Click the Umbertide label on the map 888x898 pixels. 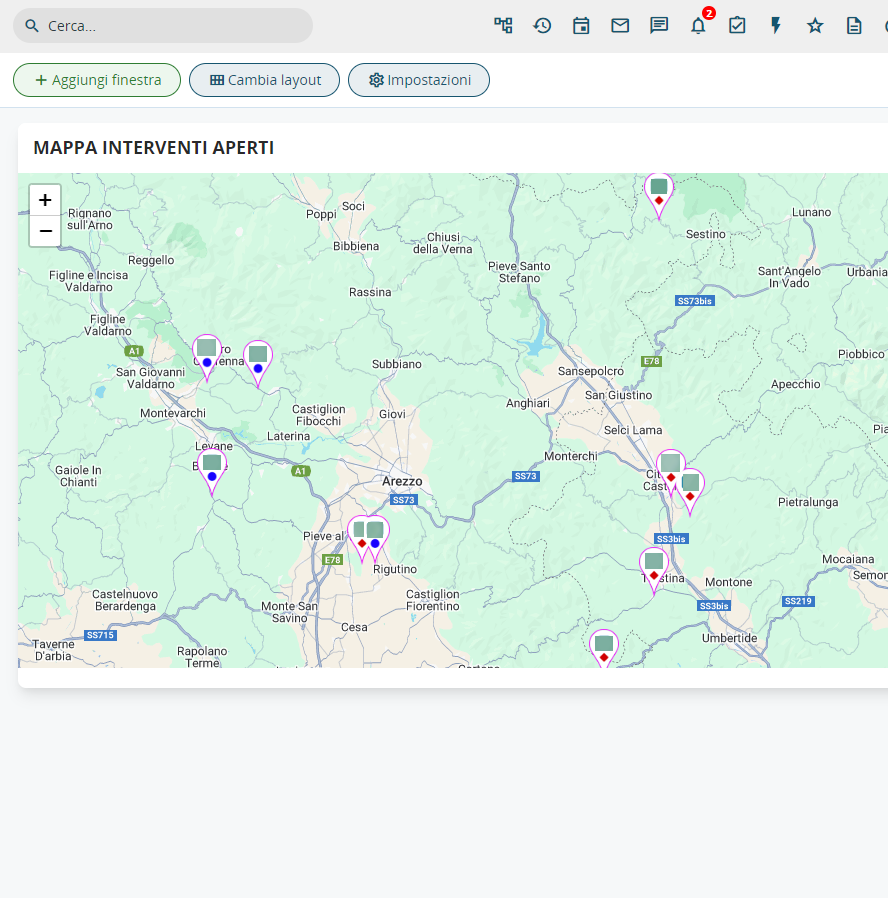[729, 638]
